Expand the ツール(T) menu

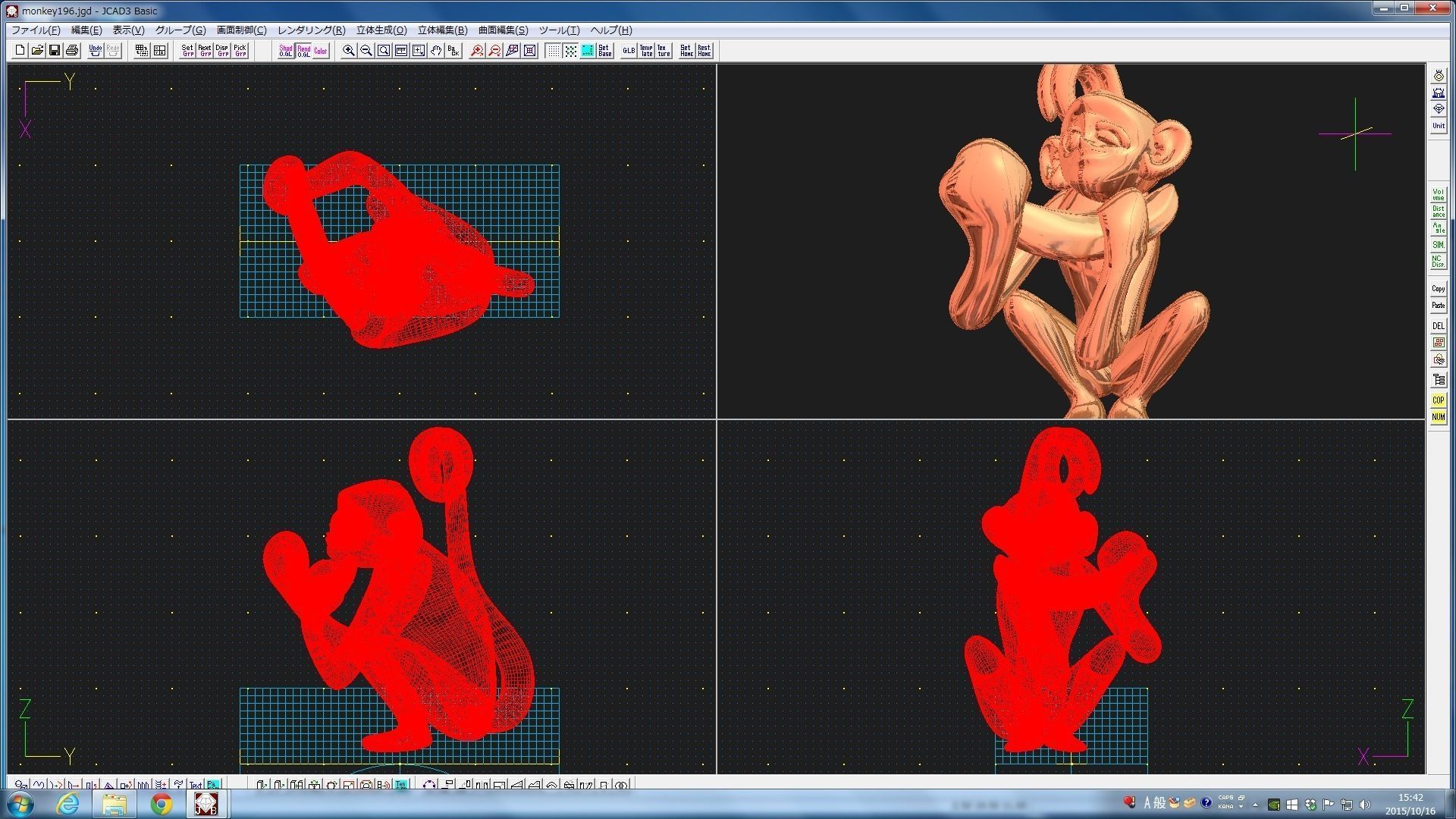[559, 30]
